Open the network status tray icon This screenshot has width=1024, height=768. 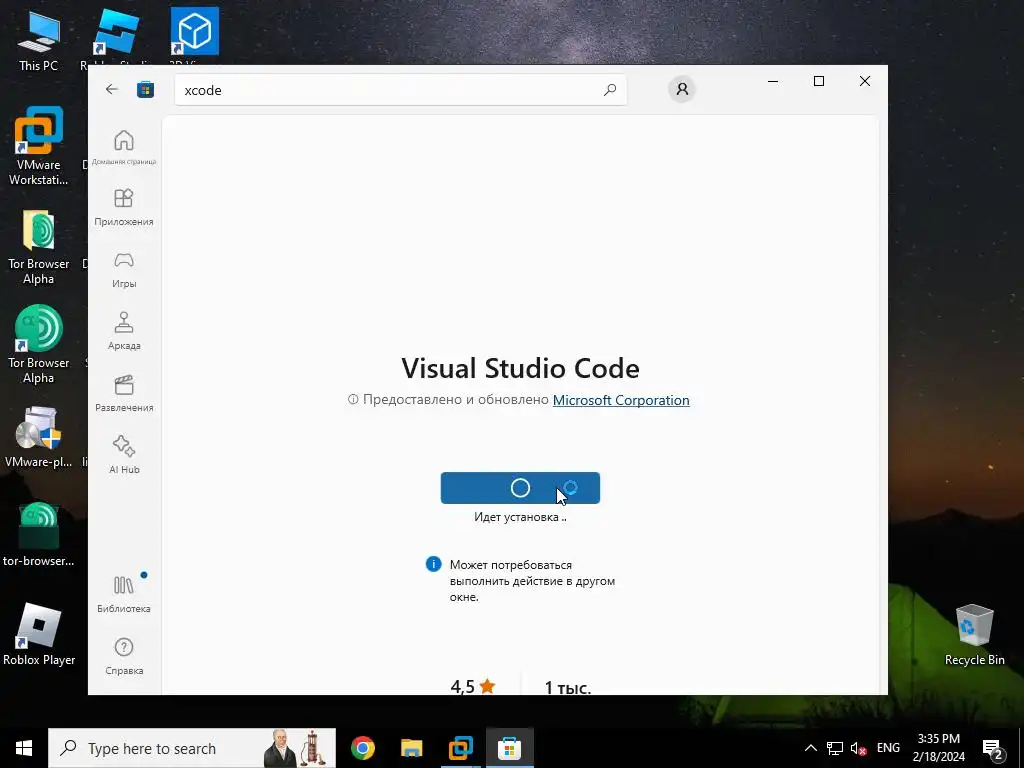pos(835,748)
